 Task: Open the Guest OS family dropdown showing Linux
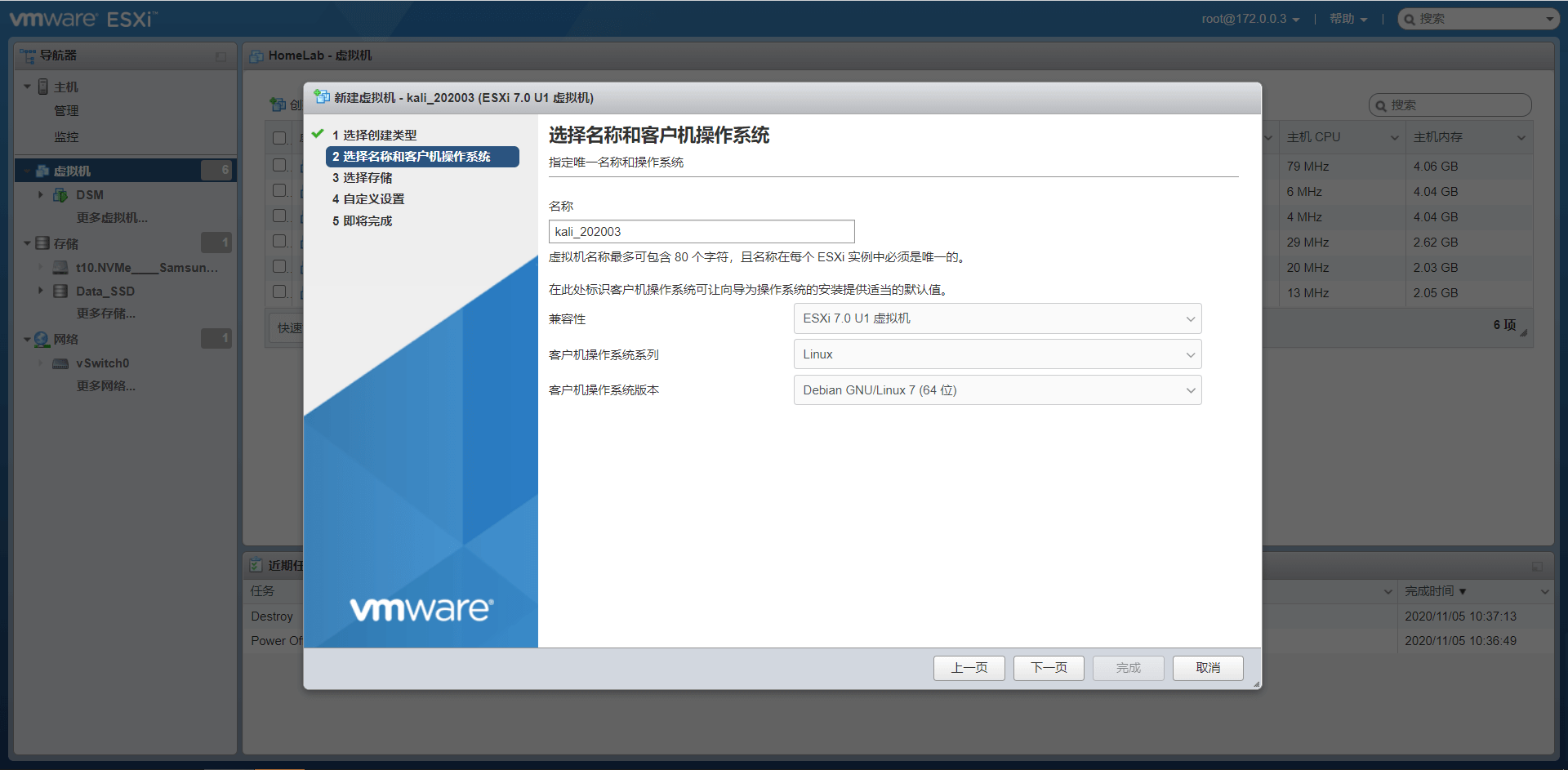coord(997,354)
